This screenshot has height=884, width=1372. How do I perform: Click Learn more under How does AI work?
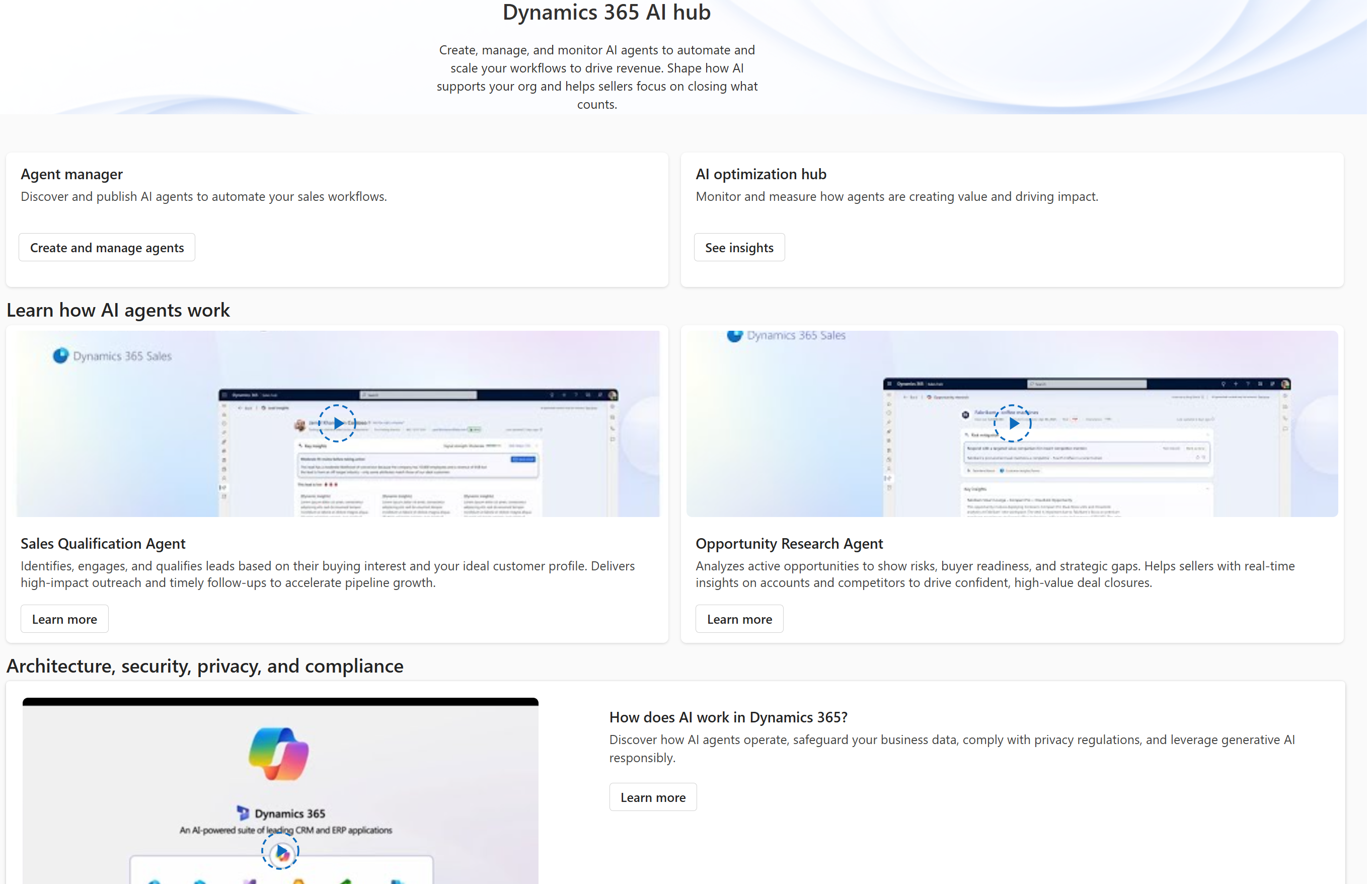(652, 797)
